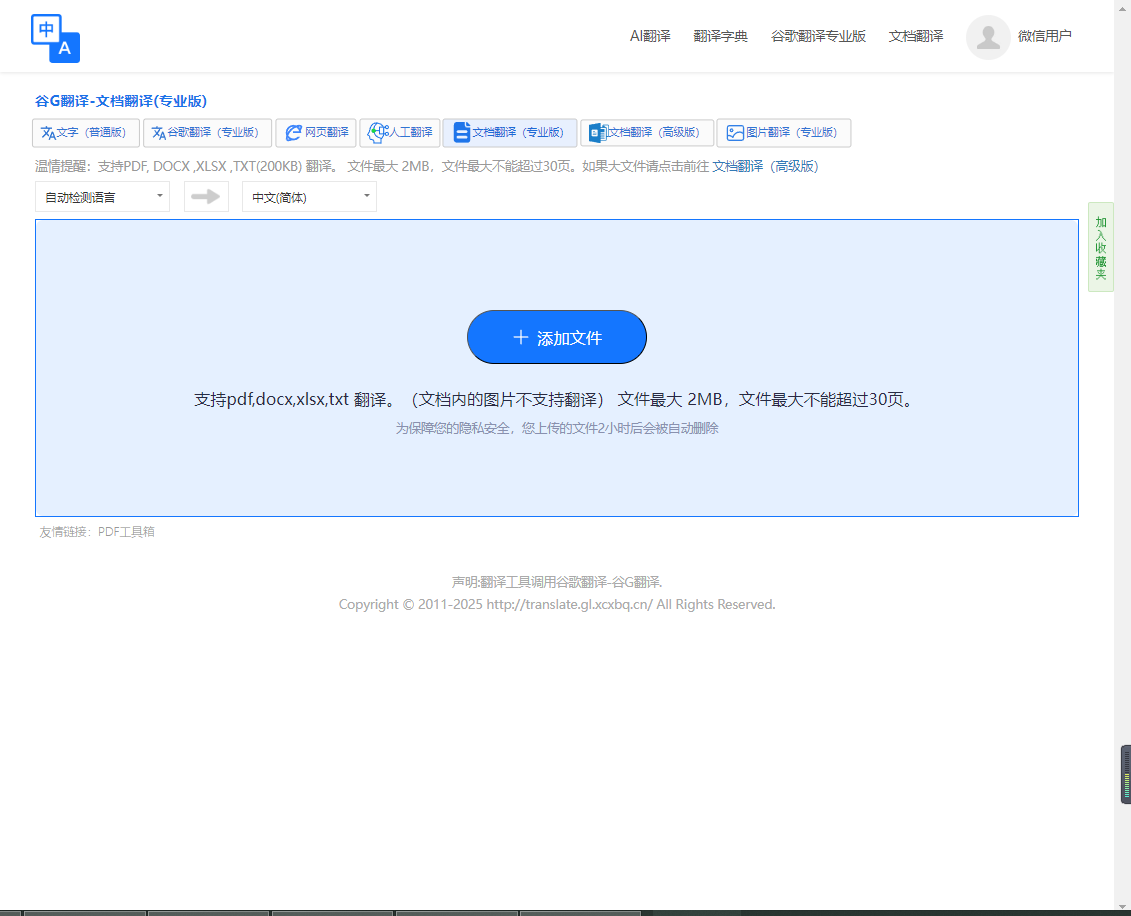Click the translator logo icon
Viewport: 1131px width, 916px height.
click(55, 39)
